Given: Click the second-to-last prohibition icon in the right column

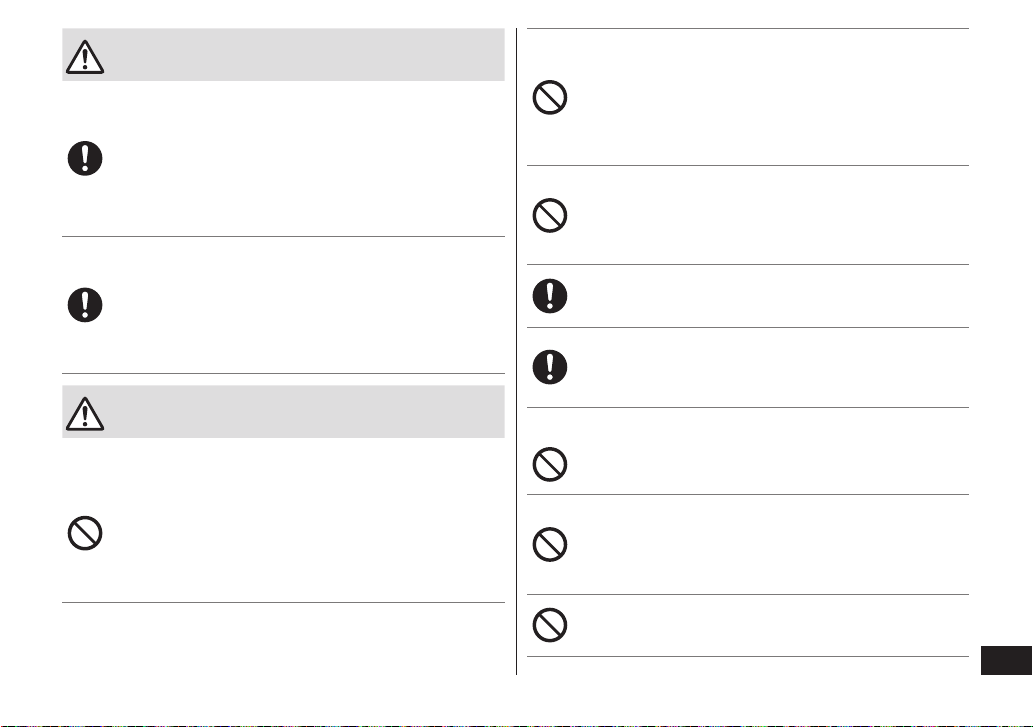Looking at the screenshot, I should click(549, 545).
